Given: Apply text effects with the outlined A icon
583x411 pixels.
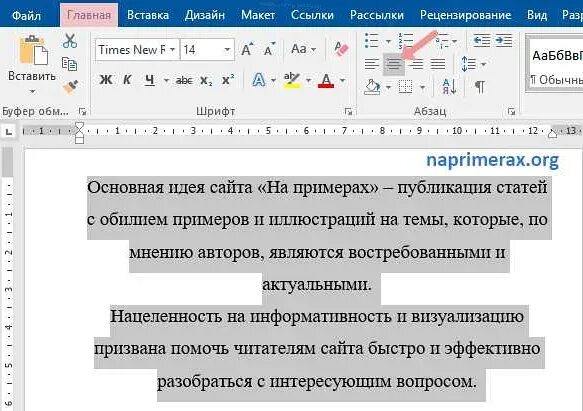Looking at the screenshot, I should click(x=259, y=80).
